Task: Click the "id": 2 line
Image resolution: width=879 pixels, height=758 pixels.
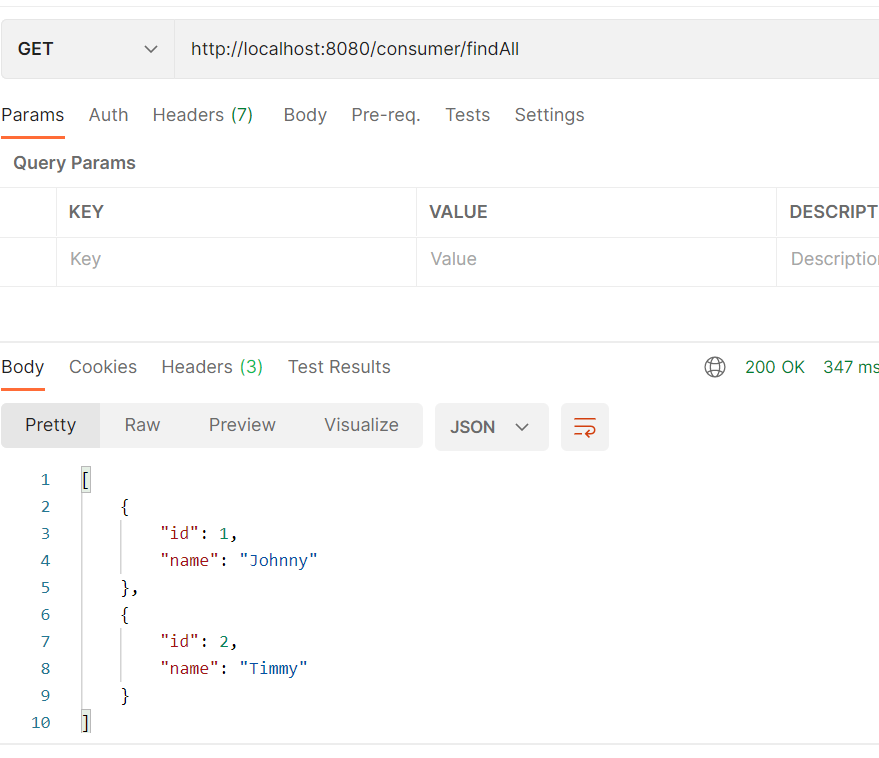Action: click(199, 641)
